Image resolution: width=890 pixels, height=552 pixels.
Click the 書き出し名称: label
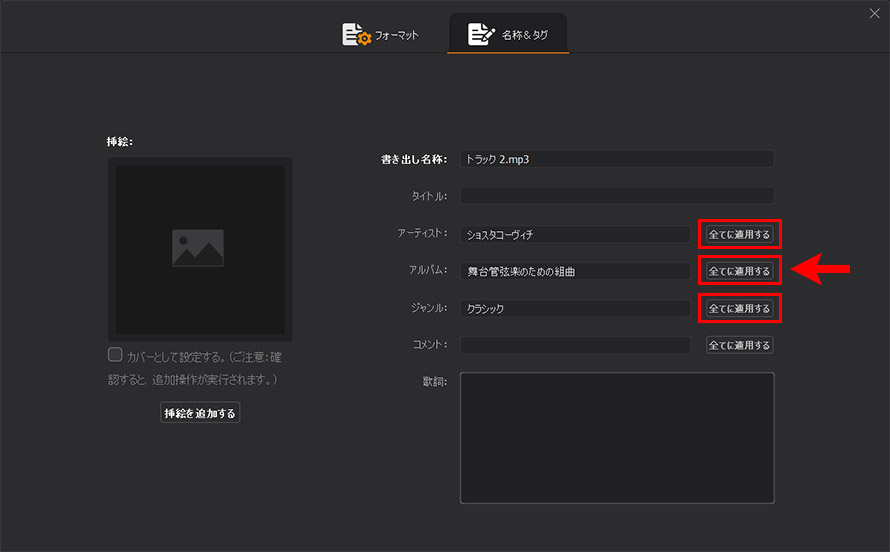coord(414,159)
